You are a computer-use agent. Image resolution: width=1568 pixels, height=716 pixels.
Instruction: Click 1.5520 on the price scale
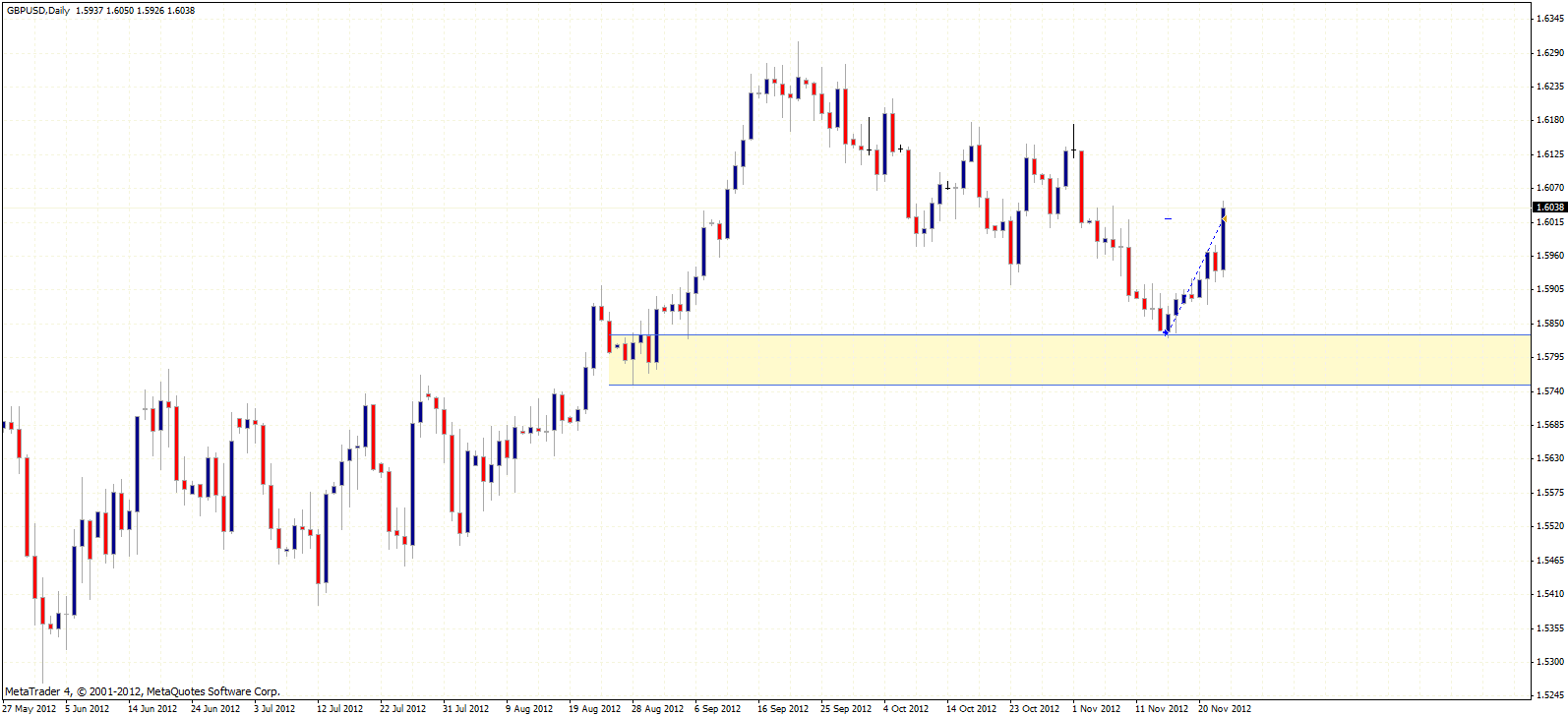click(1550, 526)
